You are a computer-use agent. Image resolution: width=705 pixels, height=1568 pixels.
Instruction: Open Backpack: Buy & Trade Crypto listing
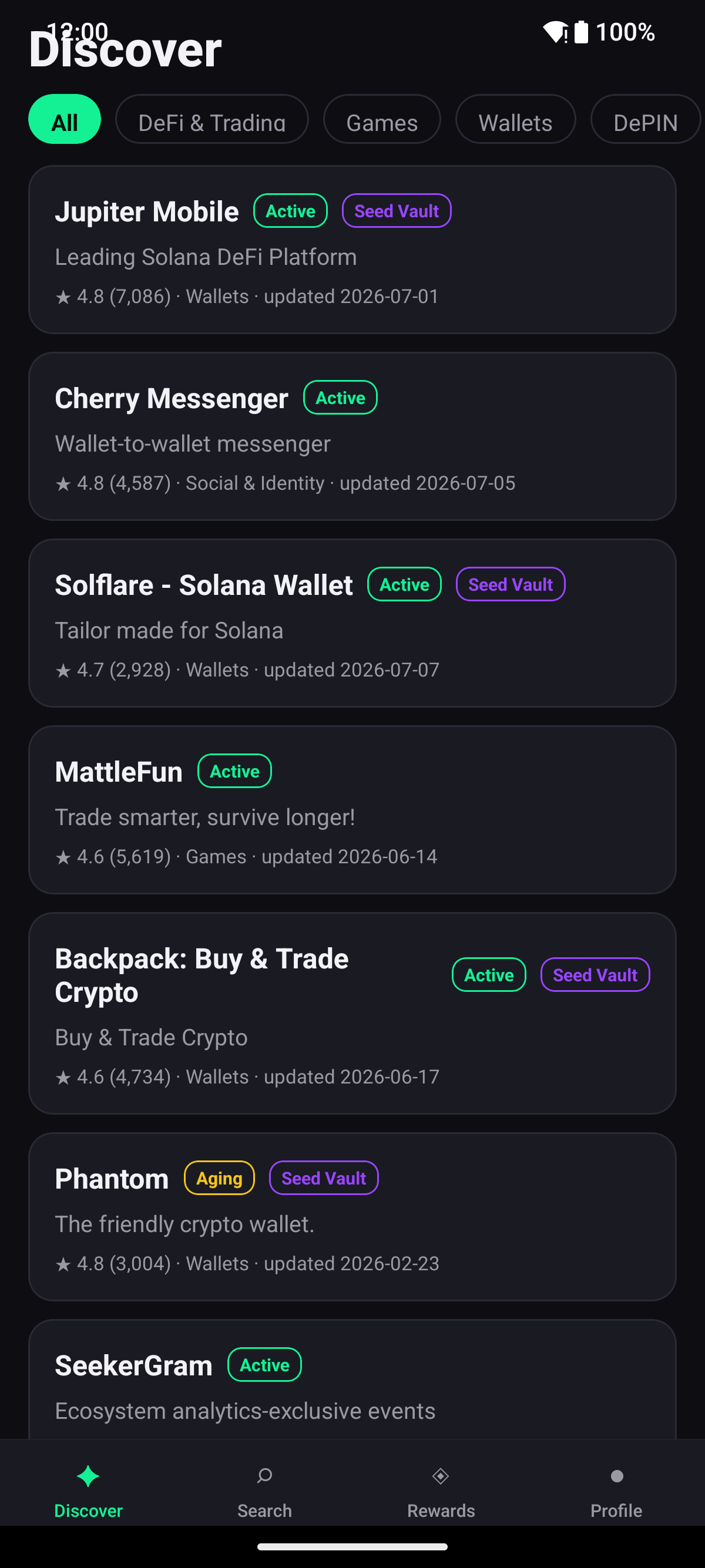352,1014
